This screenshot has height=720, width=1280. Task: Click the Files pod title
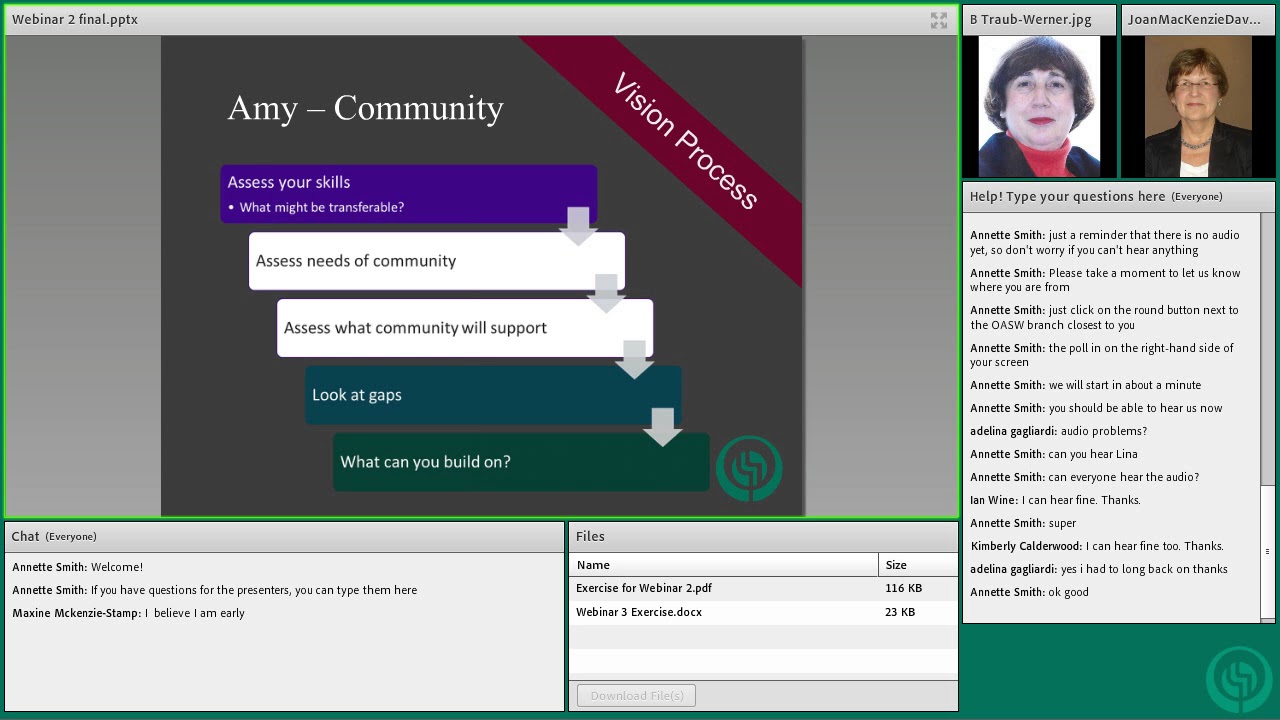point(590,537)
